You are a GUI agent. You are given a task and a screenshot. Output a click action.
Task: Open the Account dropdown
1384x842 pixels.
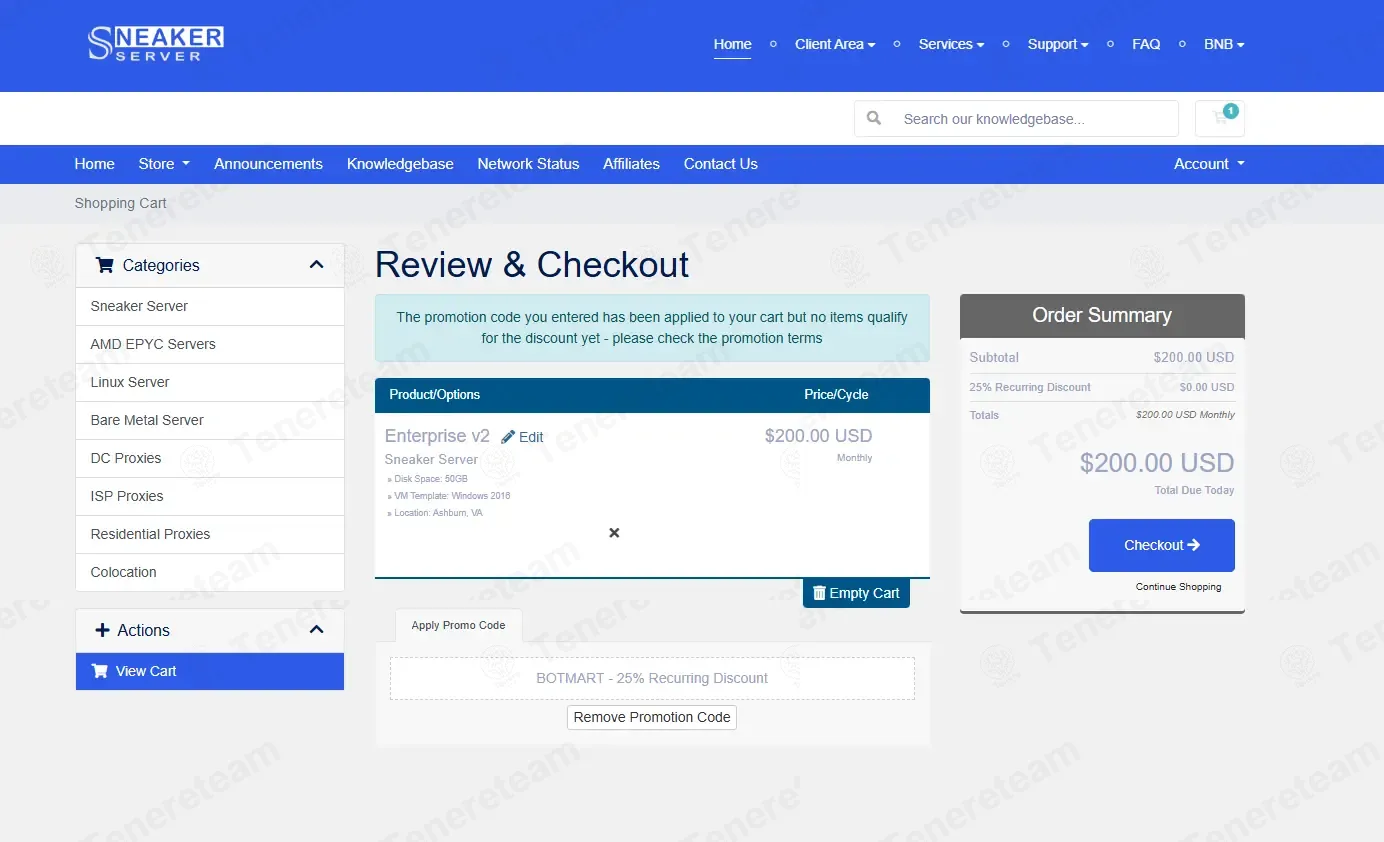pos(1209,164)
